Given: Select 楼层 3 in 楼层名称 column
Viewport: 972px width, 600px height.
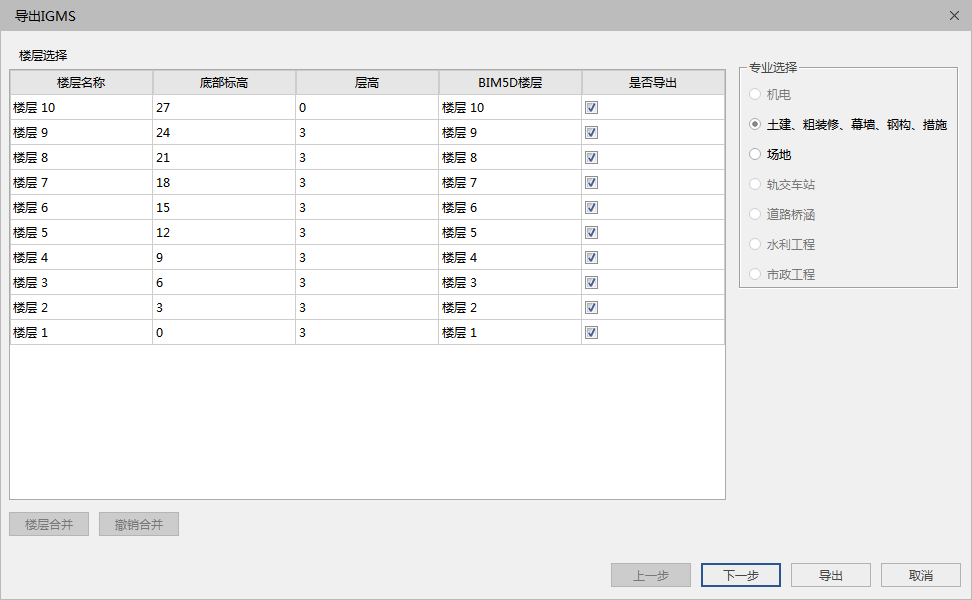Looking at the screenshot, I should [81, 283].
